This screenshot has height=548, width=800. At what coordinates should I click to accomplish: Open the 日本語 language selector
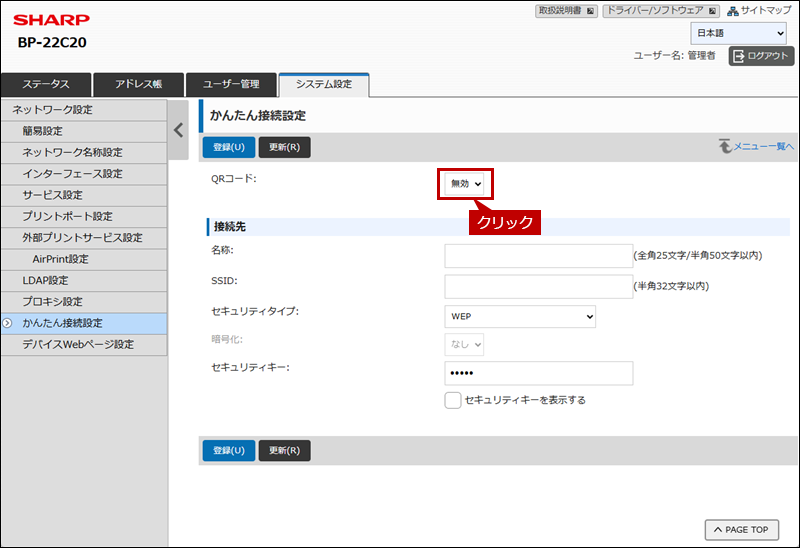pyautogui.click(x=738, y=34)
